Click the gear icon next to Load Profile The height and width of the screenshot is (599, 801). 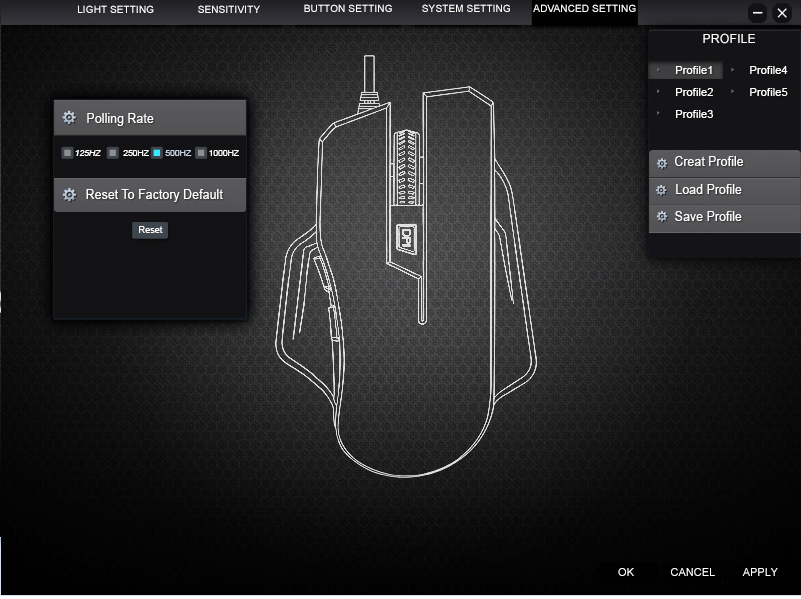661,190
